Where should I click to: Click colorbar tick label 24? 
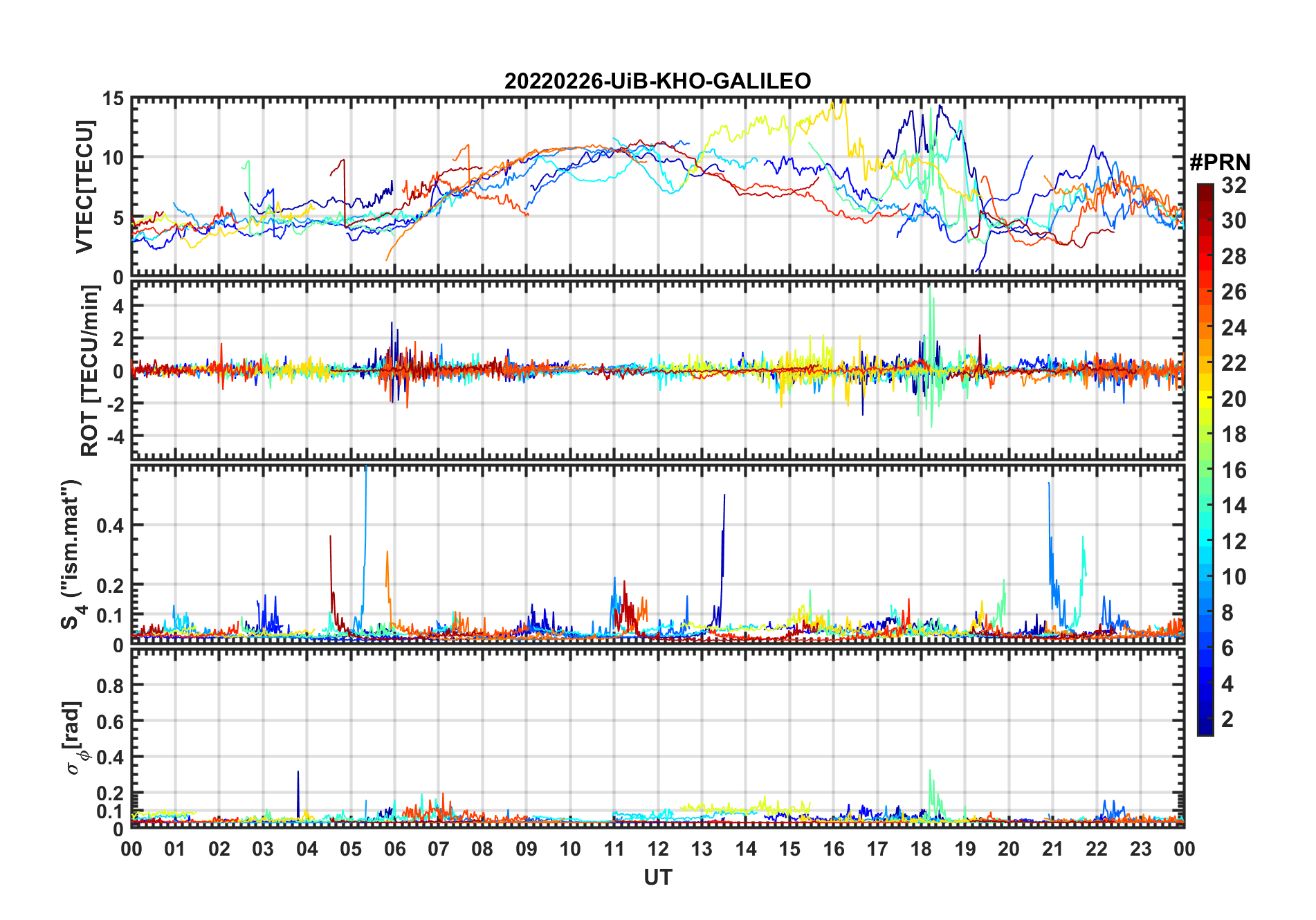click(1234, 328)
